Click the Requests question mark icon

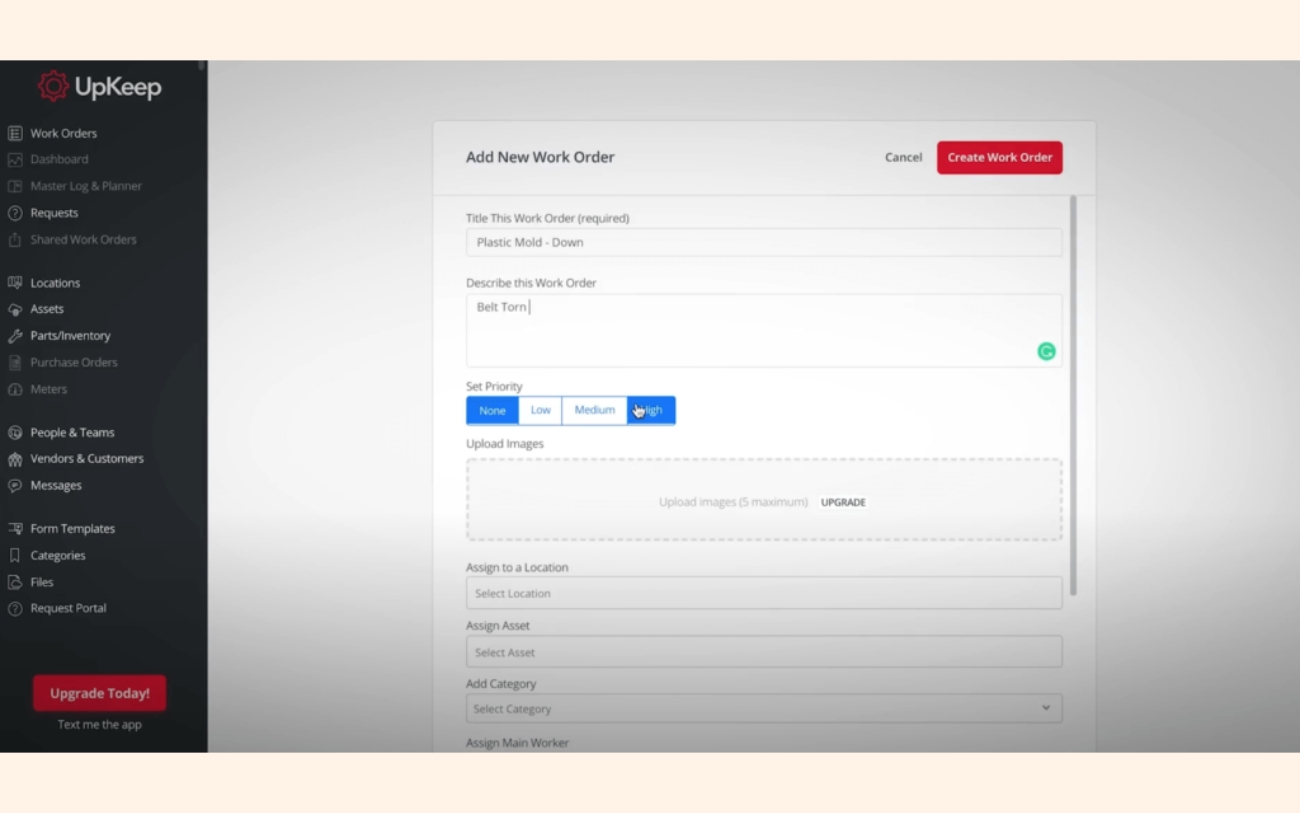point(15,213)
